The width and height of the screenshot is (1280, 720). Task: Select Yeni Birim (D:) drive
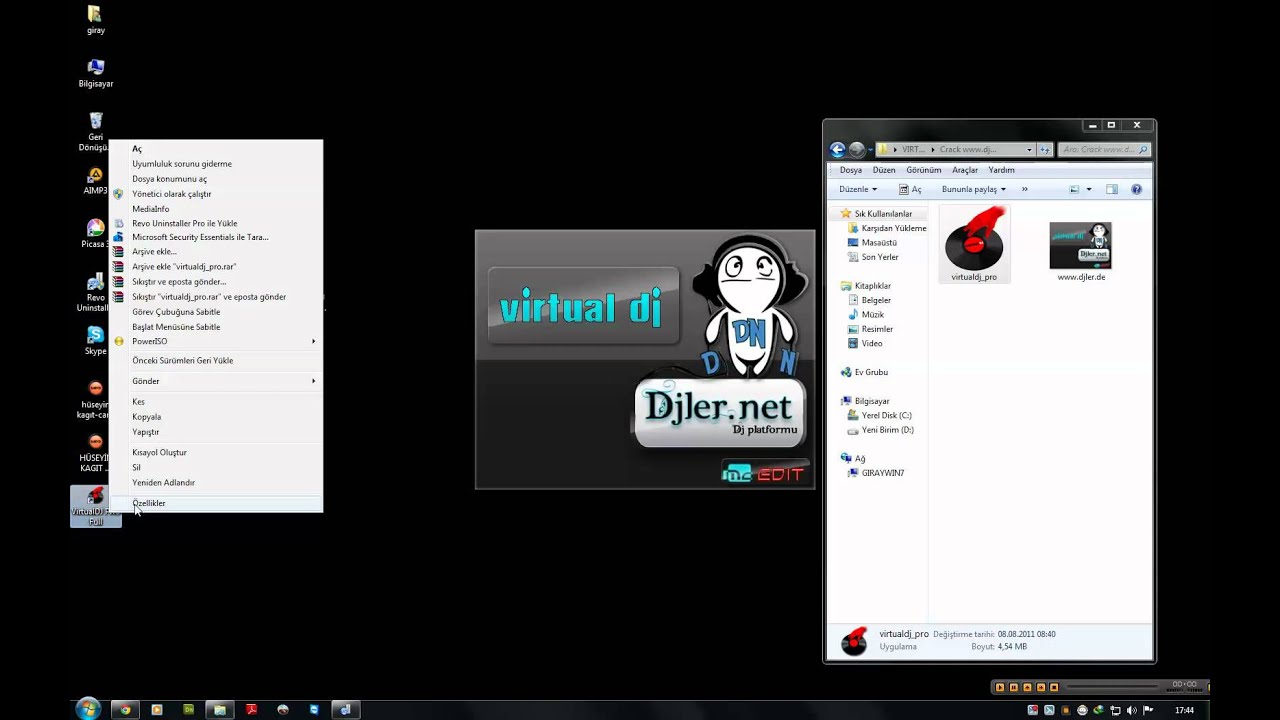[880, 430]
